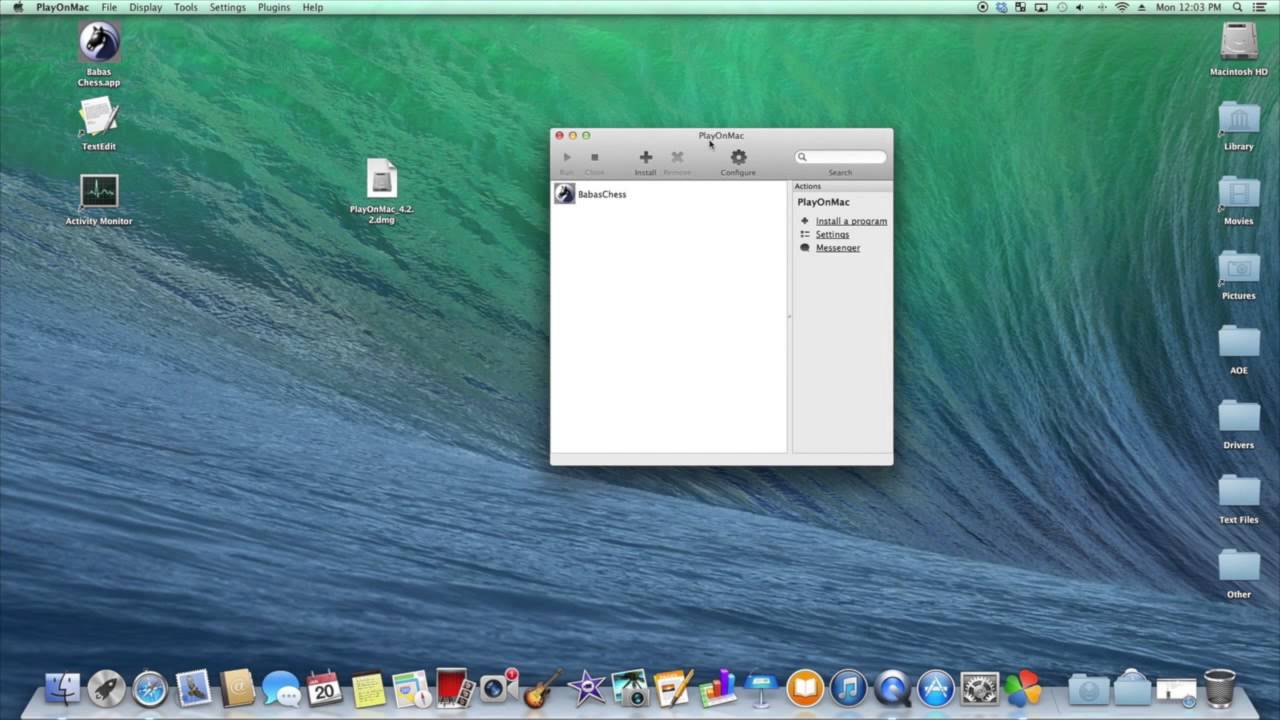Image resolution: width=1280 pixels, height=720 pixels.
Task: Open iBooks in the Dock
Action: (805, 689)
